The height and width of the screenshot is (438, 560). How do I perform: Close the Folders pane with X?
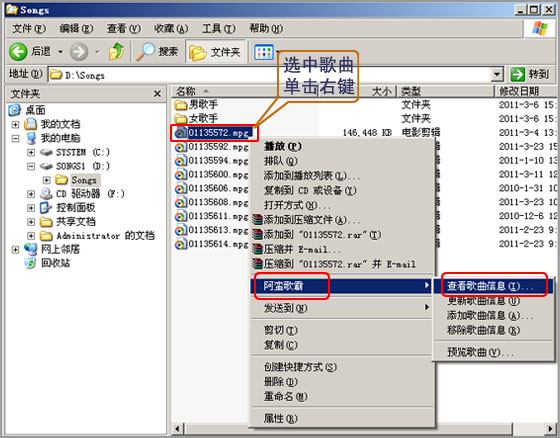pos(157,94)
